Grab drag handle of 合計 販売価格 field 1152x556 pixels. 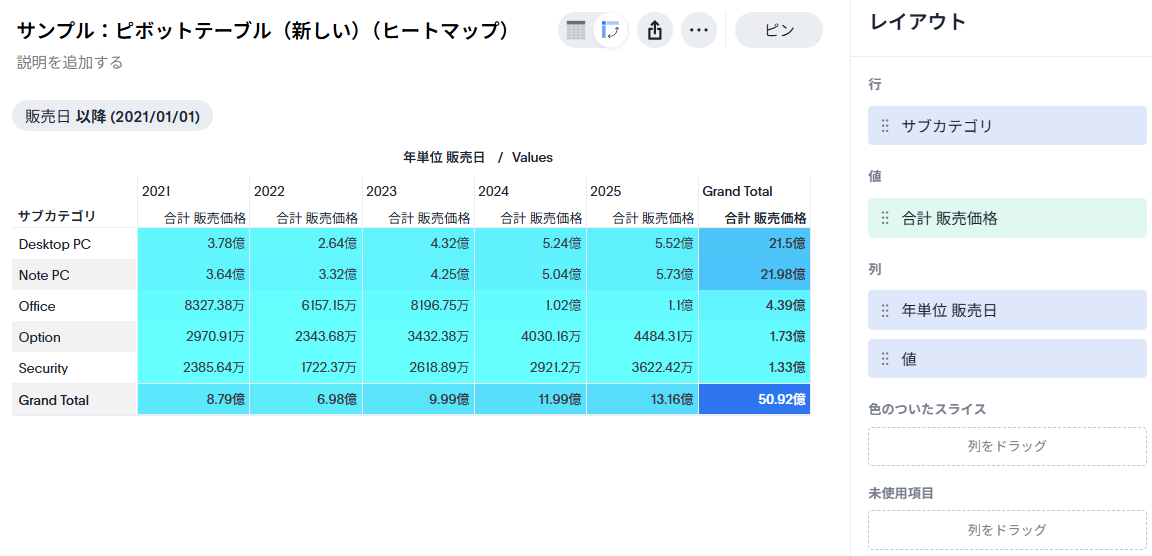tap(885, 218)
